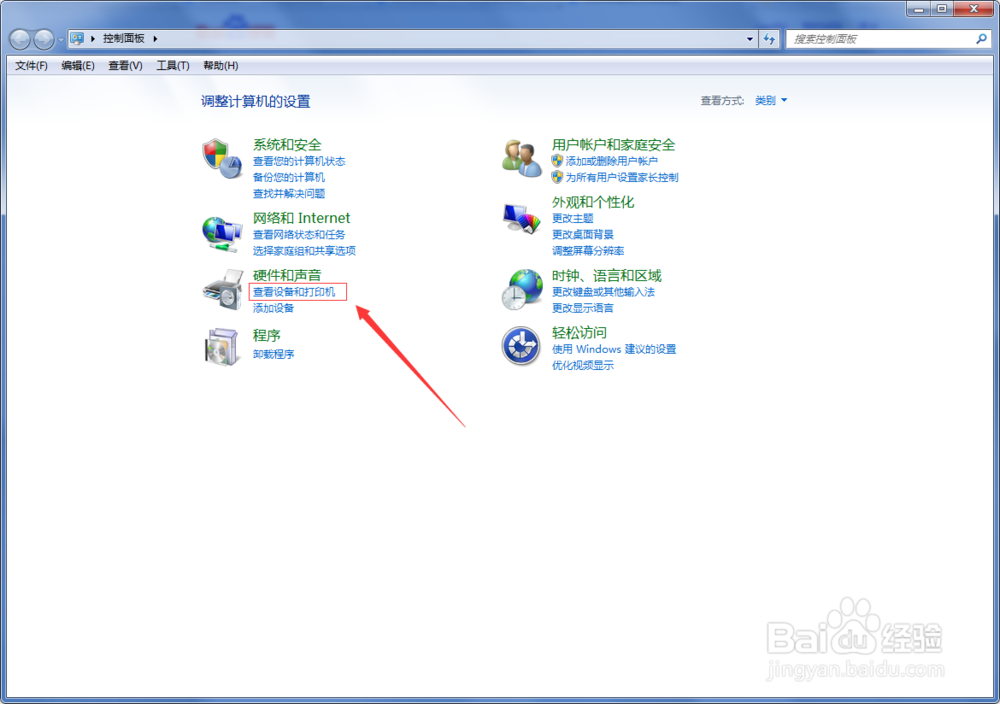Open the 工具(T) menu
This screenshot has height=704, width=1000.
[173, 66]
